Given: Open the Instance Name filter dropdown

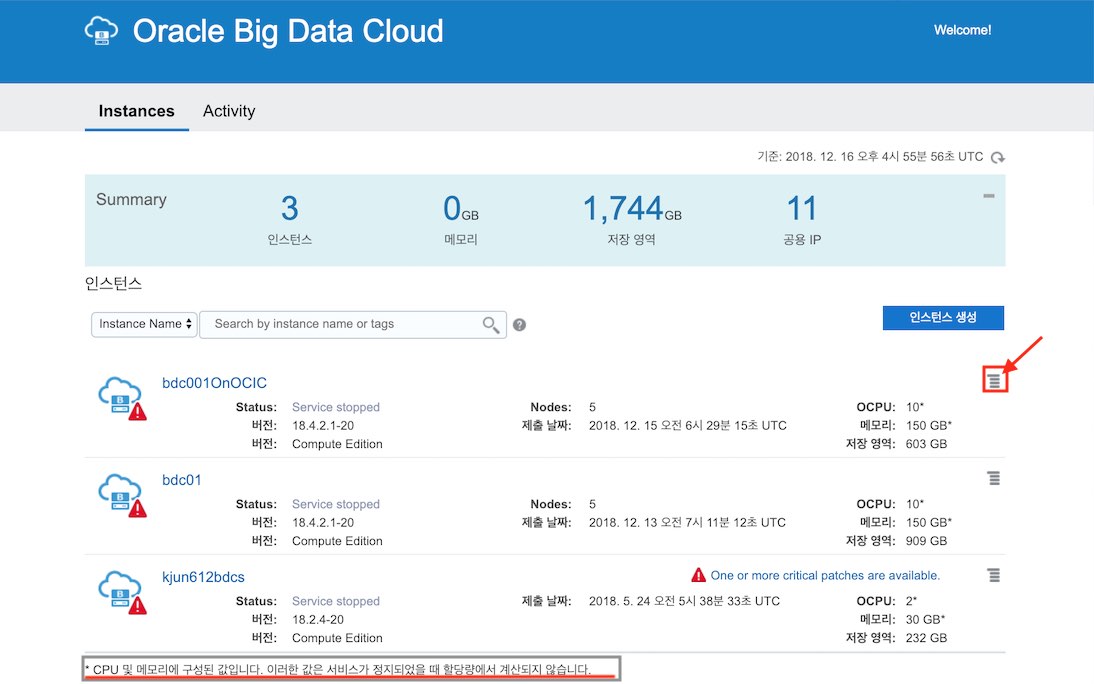Looking at the screenshot, I should [144, 324].
